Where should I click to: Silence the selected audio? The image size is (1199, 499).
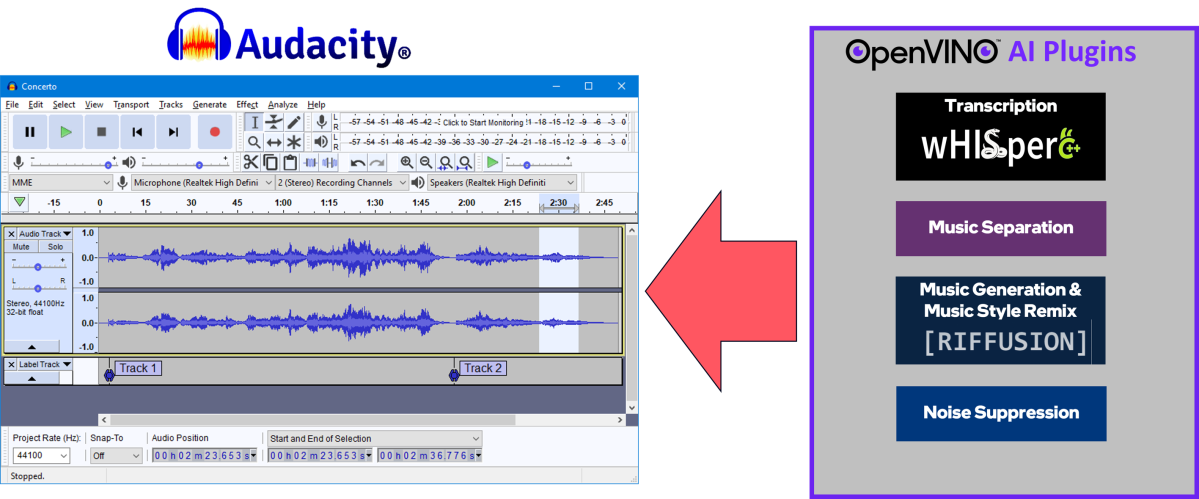[330, 162]
